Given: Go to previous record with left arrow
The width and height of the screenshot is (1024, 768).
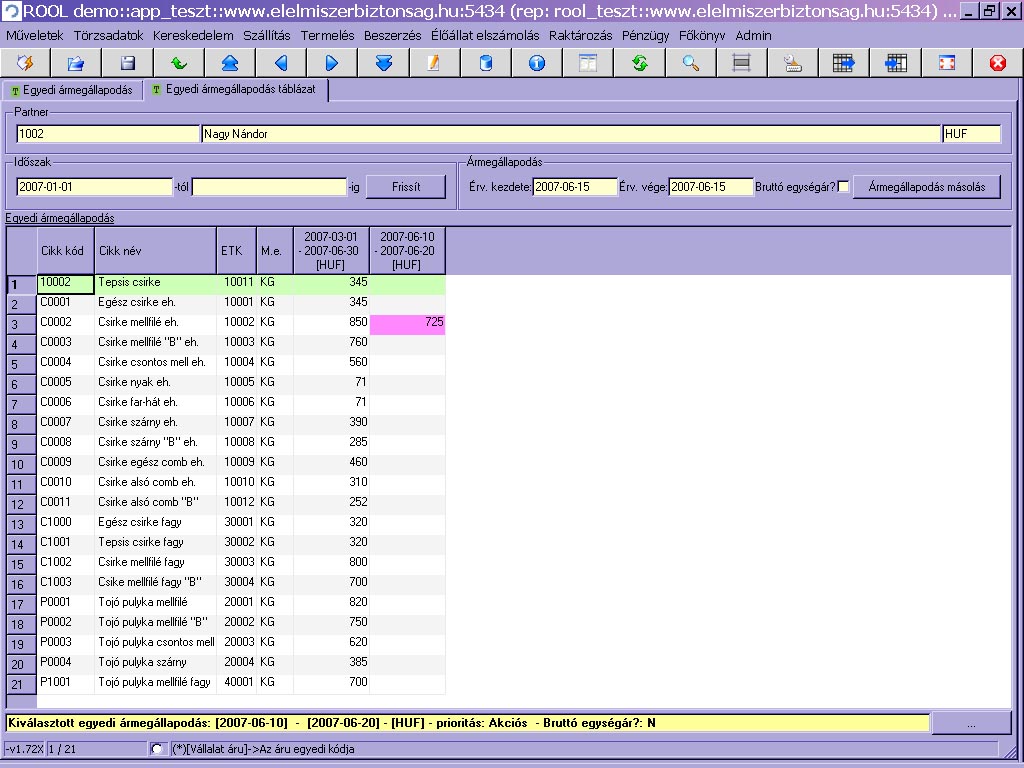Looking at the screenshot, I should point(281,63).
